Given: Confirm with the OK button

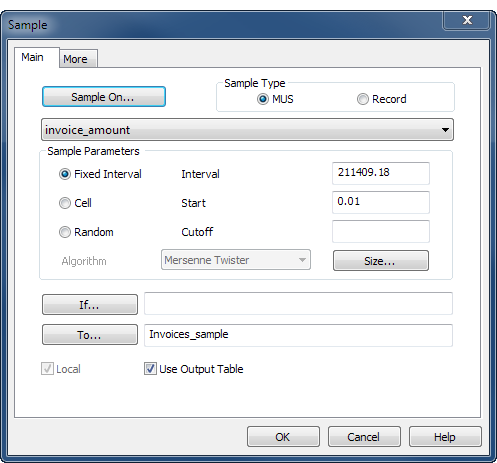Looking at the screenshot, I should point(283,437).
